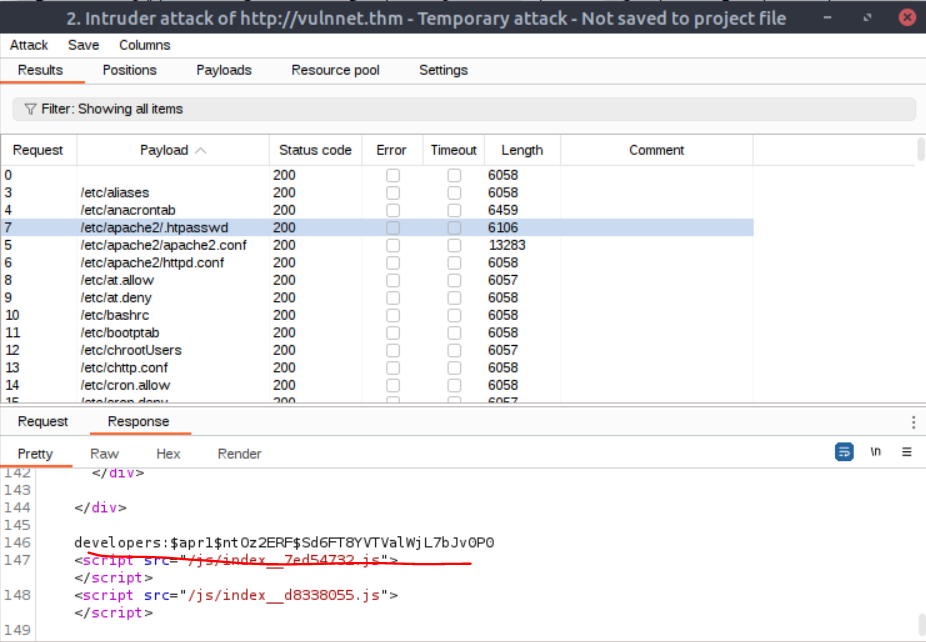Show the Response tab in the lower pane
The height and width of the screenshot is (642, 926).
(x=138, y=422)
